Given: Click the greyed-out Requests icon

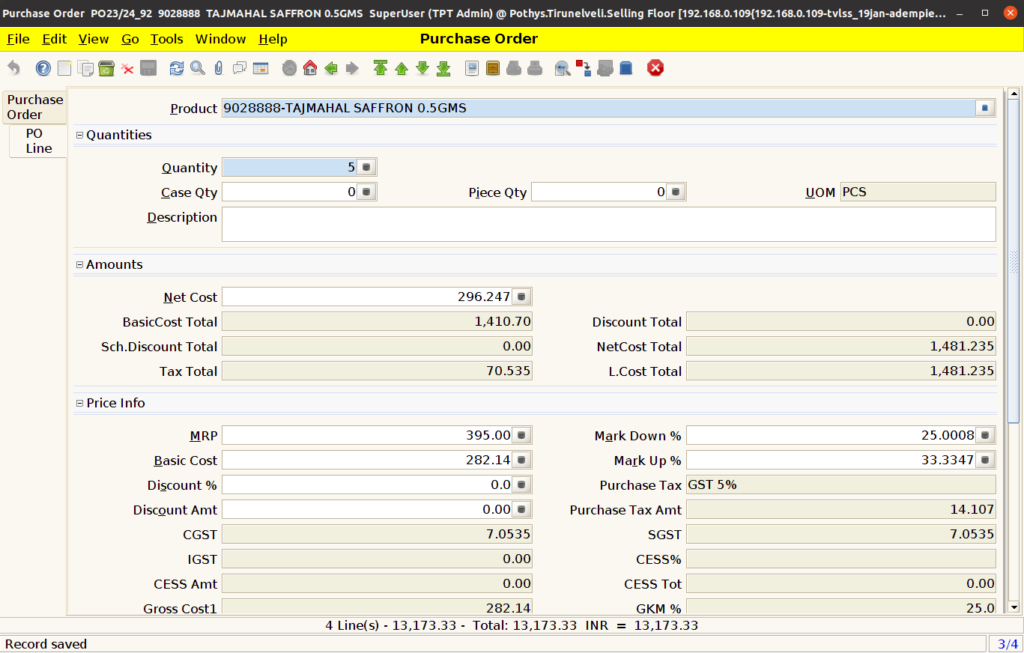Looking at the screenshot, I should point(605,68).
